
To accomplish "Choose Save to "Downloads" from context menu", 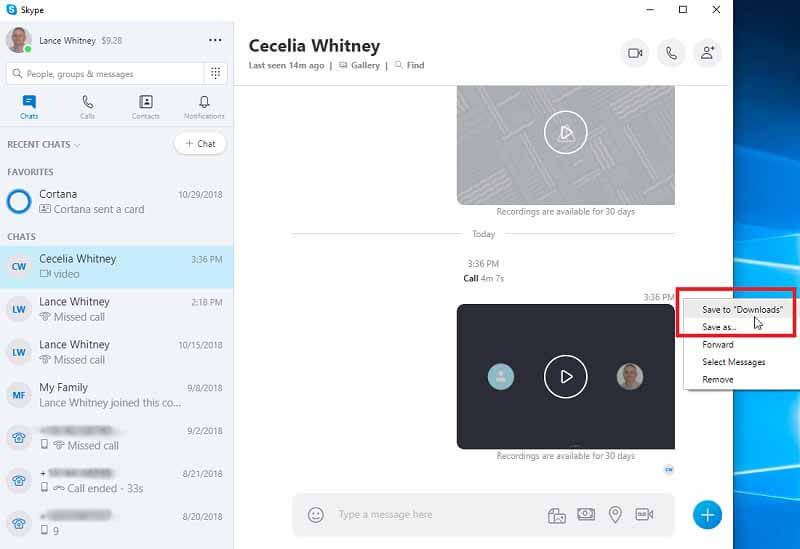I will pyautogui.click(x=741, y=310).
